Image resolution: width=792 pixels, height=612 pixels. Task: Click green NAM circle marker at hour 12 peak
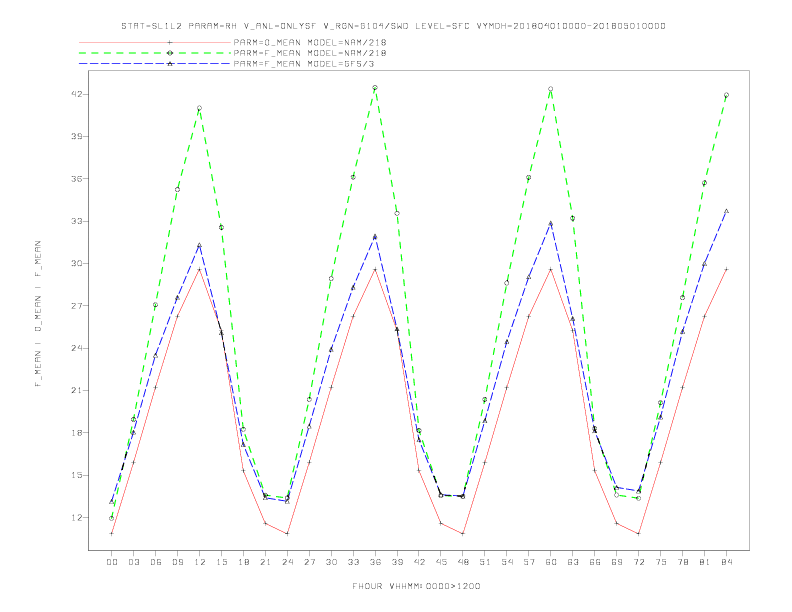tap(200, 108)
